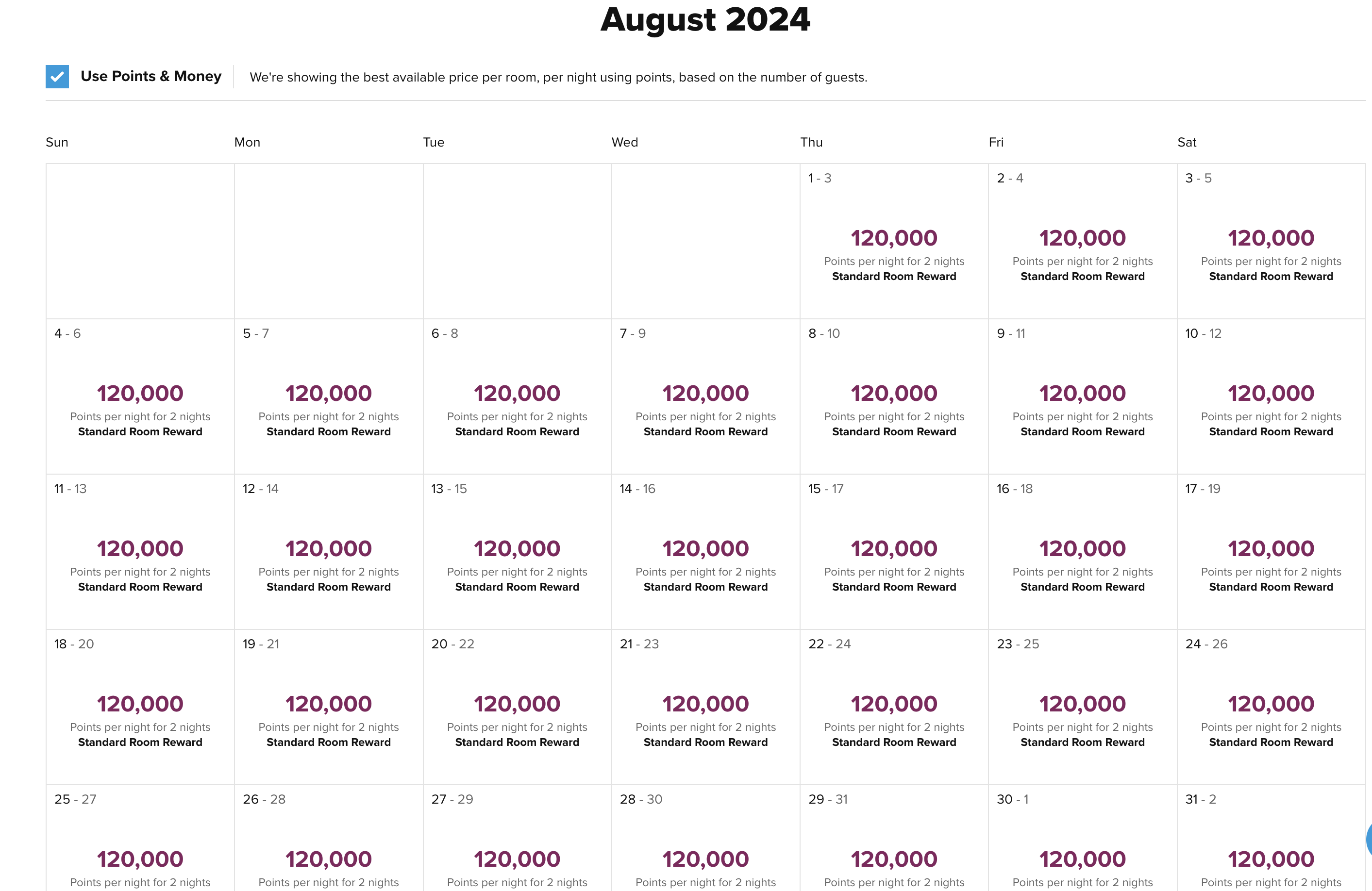Select the 17 - 19 Saturday cell
Image resolution: width=1372 pixels, height=891 pixels.
1271,552
